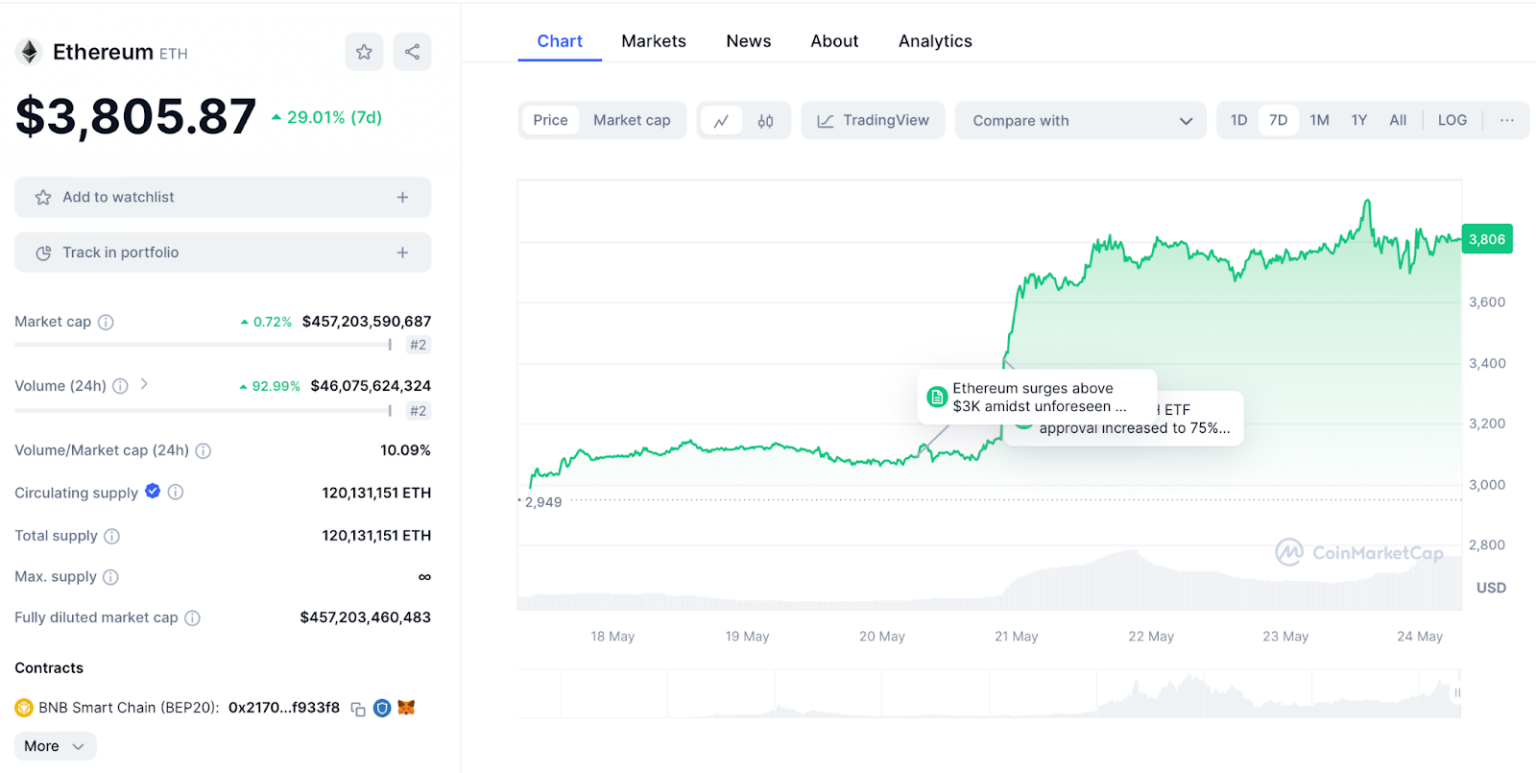Open the Analytics tab
This screenshot has width=1536, height=773.
[x=933, y=41]
